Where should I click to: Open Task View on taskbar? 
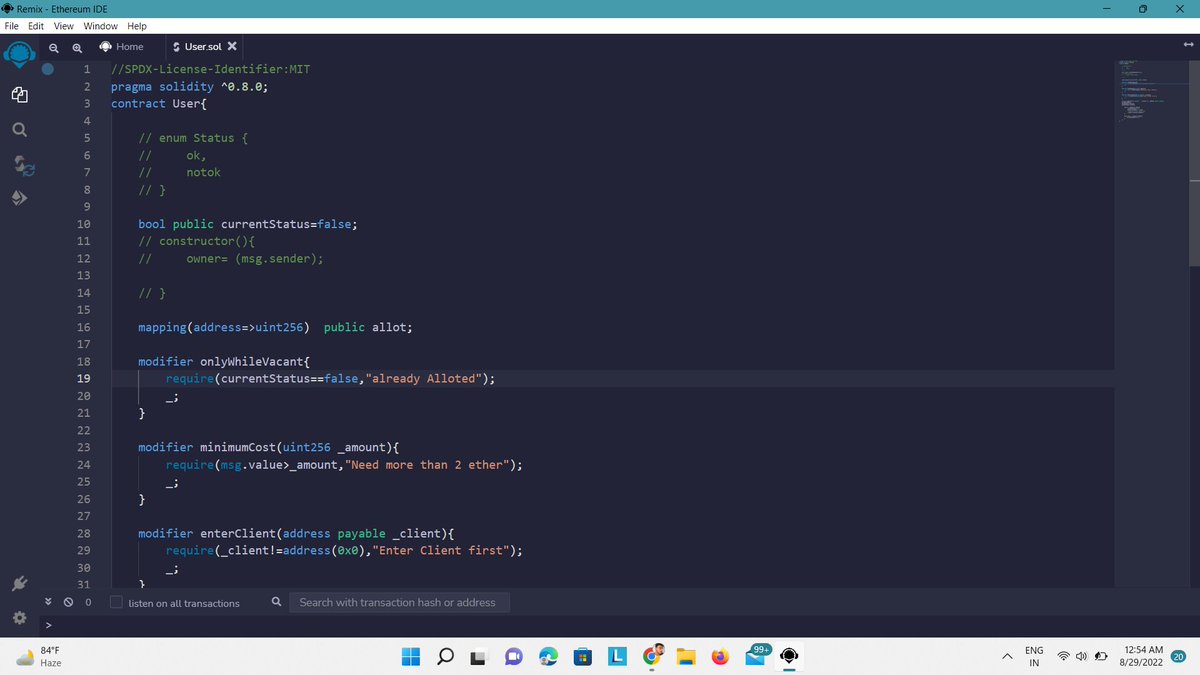pyautogui.click(x=480, y=657)
